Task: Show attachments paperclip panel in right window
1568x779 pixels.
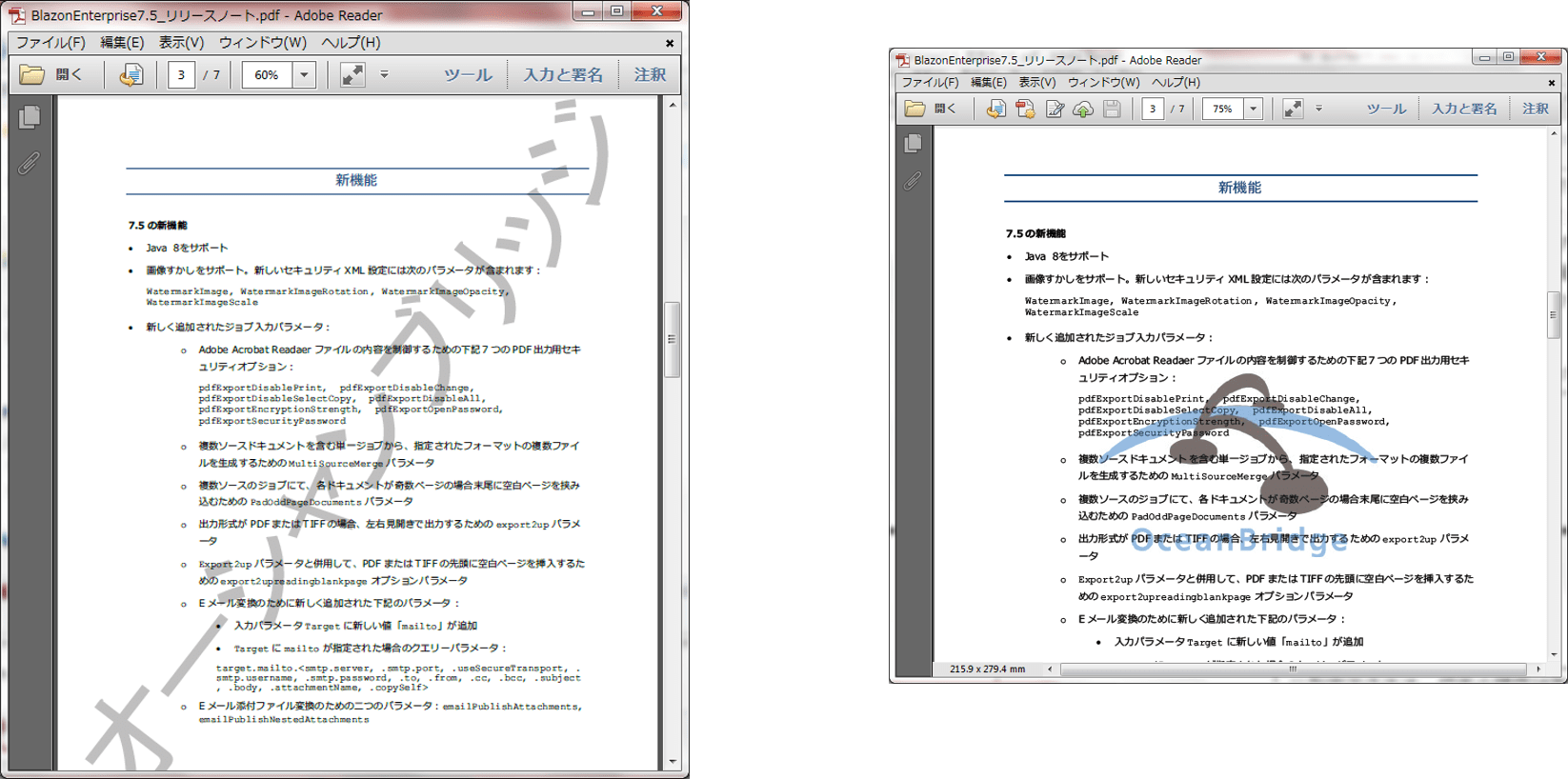Action: point(914,180)
